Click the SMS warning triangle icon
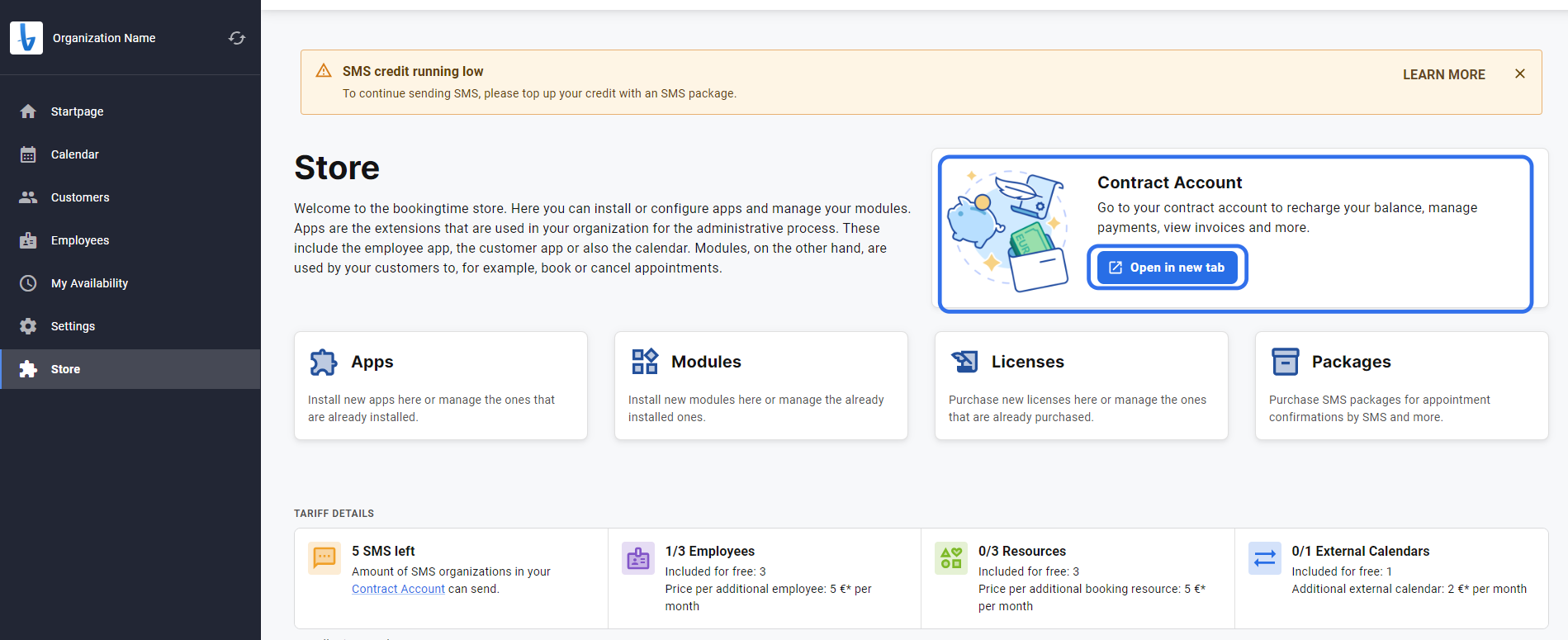Viewport: 1568px width, 640px height. click(x=324, y=71)
